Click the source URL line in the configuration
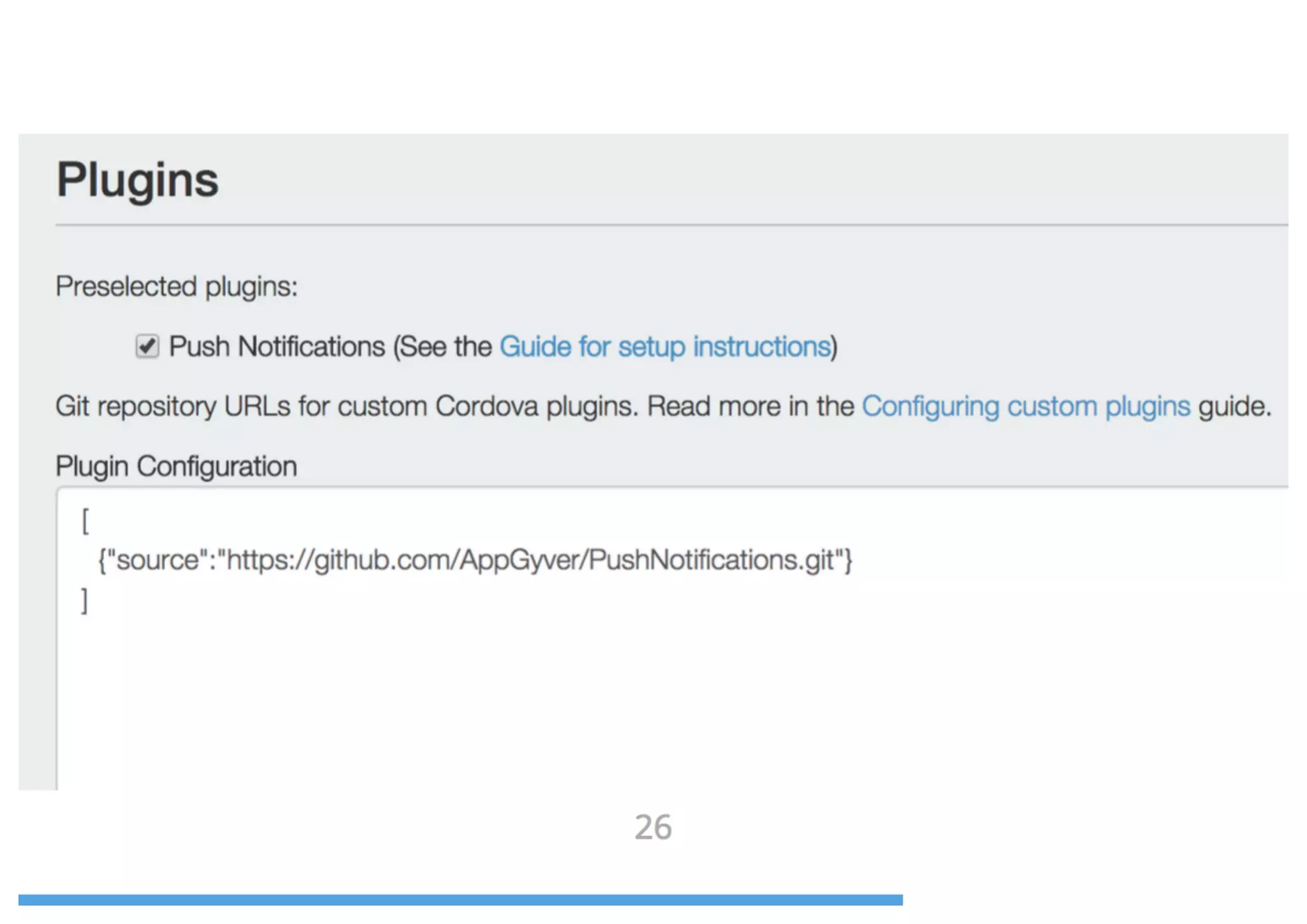 (475, 560)
